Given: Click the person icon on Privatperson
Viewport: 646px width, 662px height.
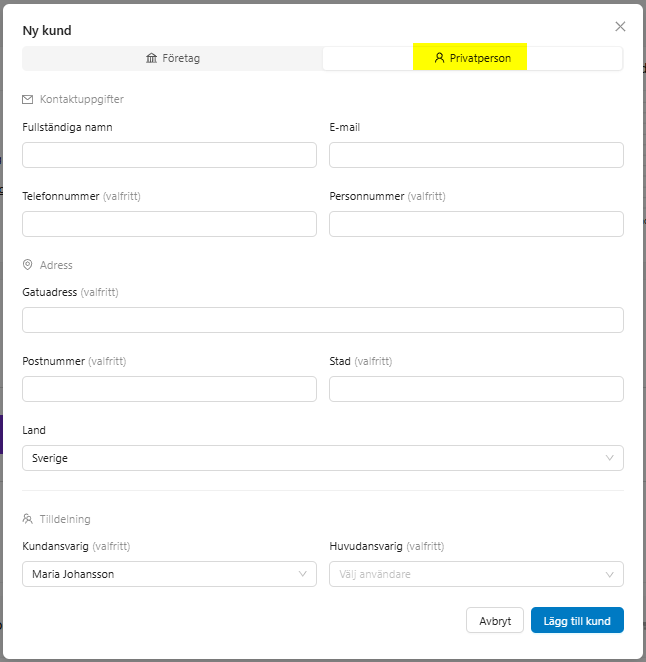Looking at the screenshot, I should point(440,58).
